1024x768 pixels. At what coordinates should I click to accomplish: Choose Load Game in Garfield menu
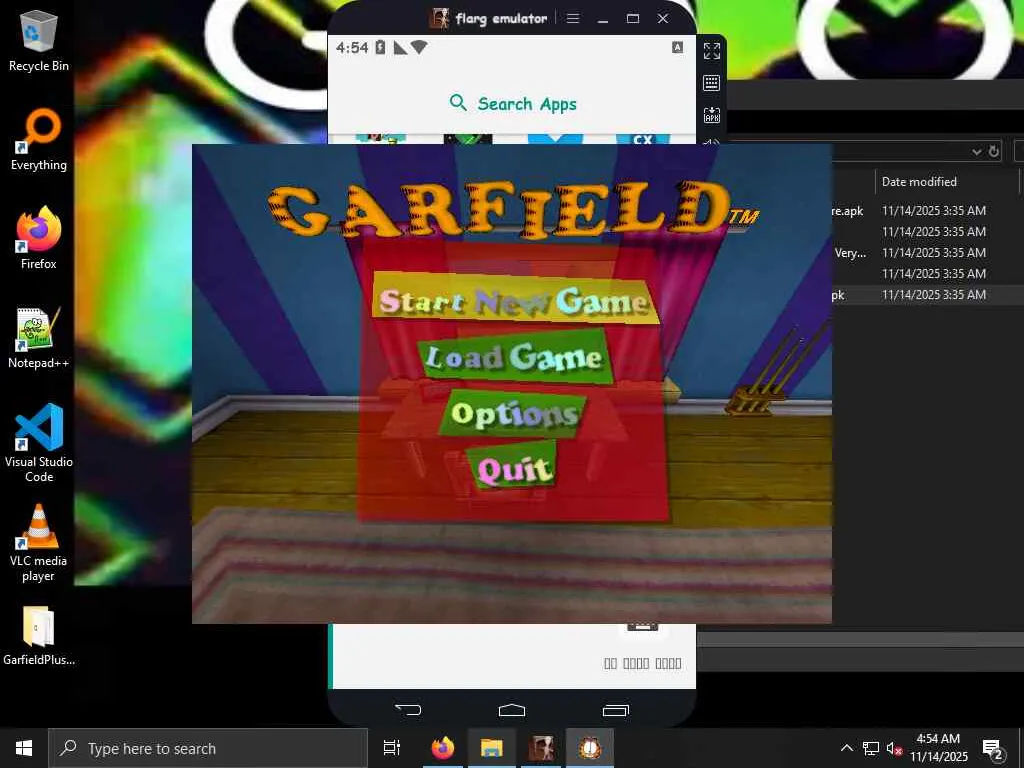pyautogui.click(x=515, y=356)
